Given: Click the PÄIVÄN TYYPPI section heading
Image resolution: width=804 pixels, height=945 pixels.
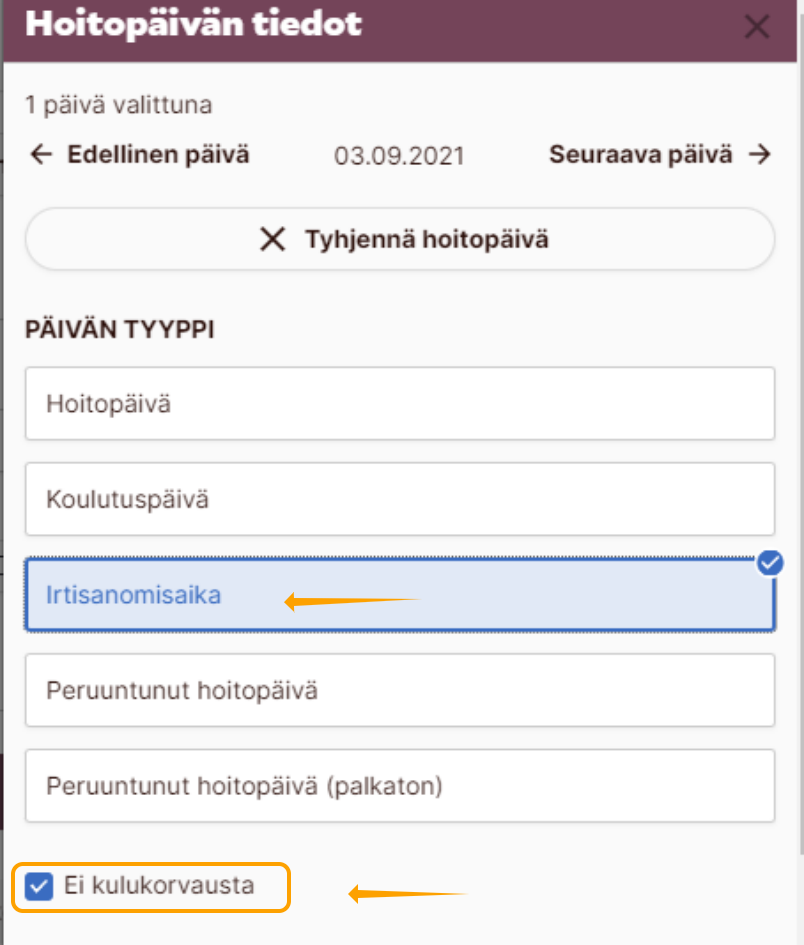Looking at the screenshot, I should 120,330.
